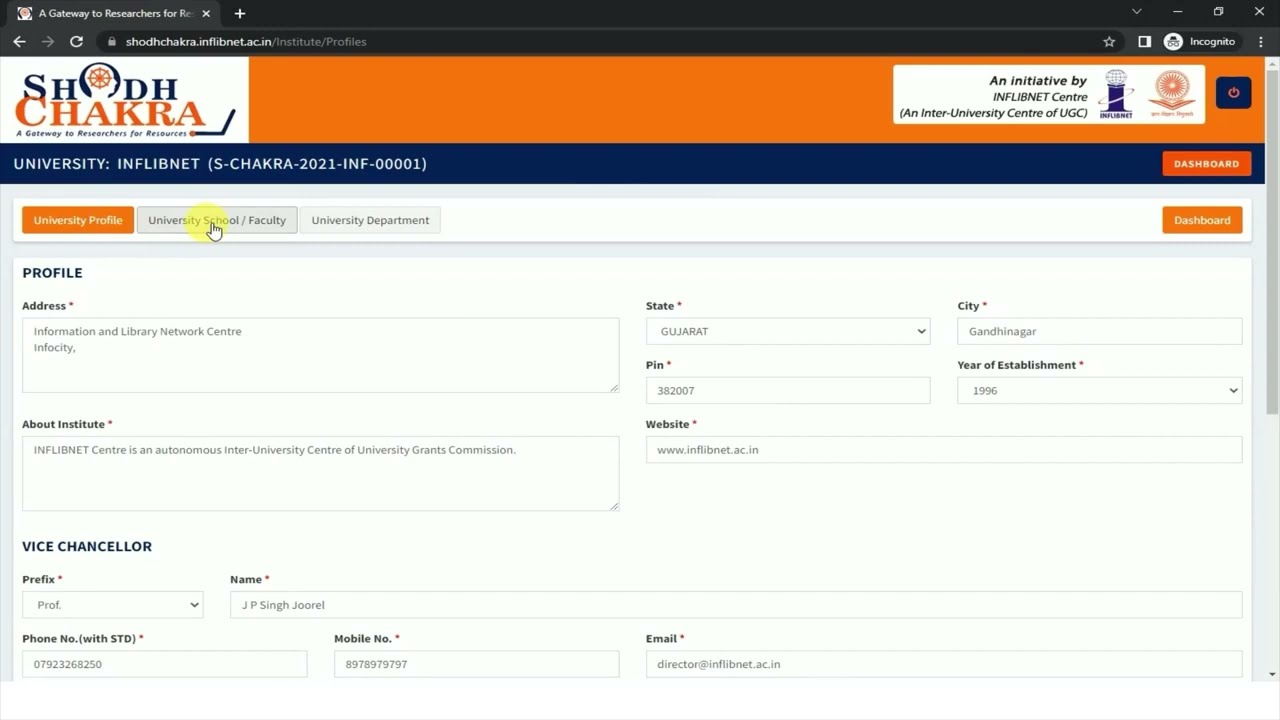Viewport: 1280px width, 720px height.
Task: Click the Address text area
Action: [x=320, y=355]
